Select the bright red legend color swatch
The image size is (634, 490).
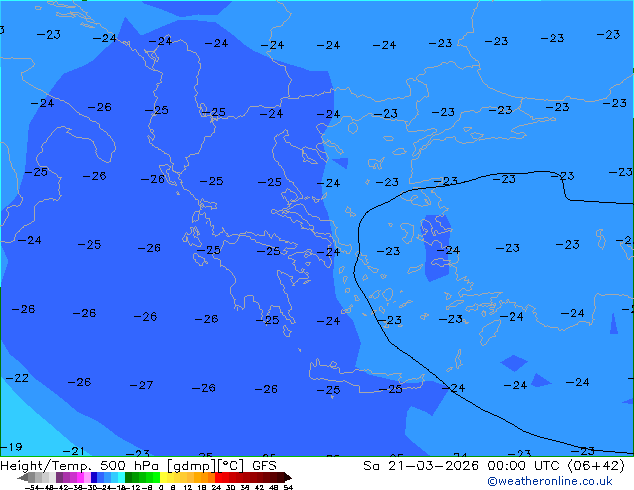click(219, 477)
